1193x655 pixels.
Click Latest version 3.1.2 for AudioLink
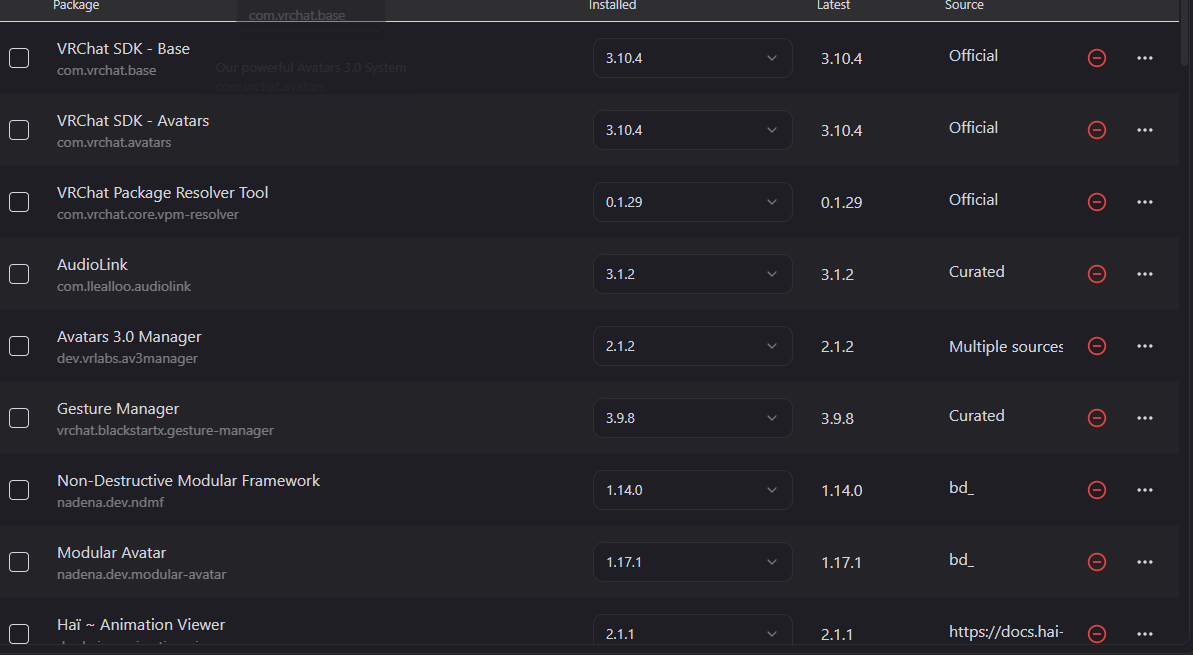(837, 275)
